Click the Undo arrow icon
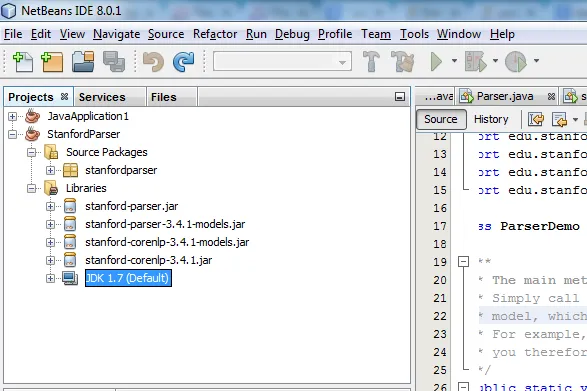587x391 pixels. tap(153, 62)
